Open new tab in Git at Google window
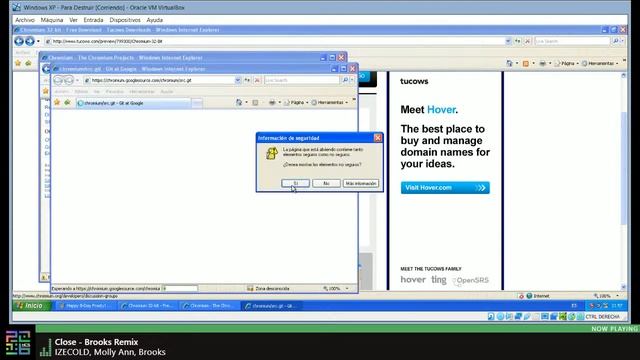This screenshot has width=640, height=360. 197,103
